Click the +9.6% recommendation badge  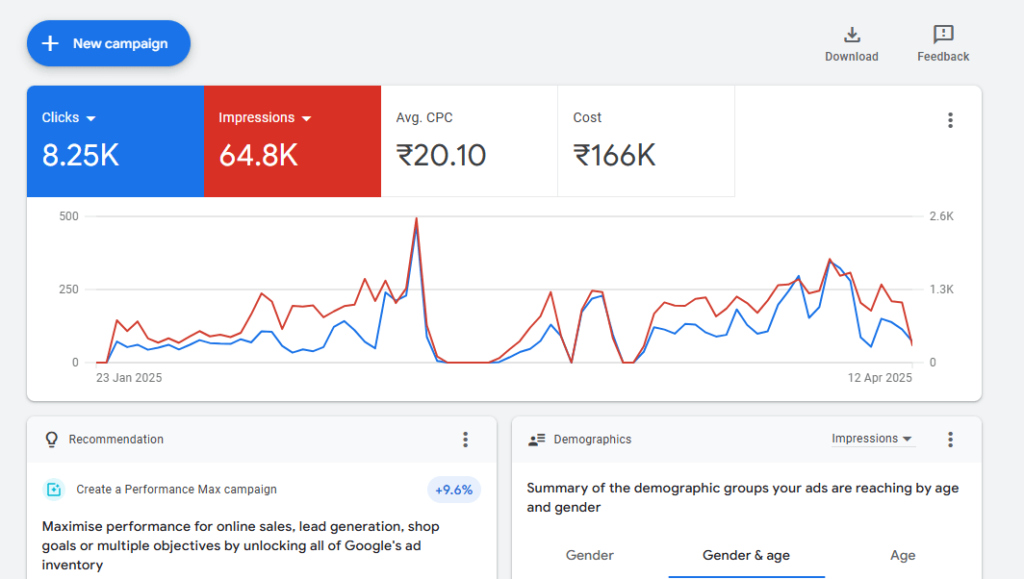click(454, 490)
